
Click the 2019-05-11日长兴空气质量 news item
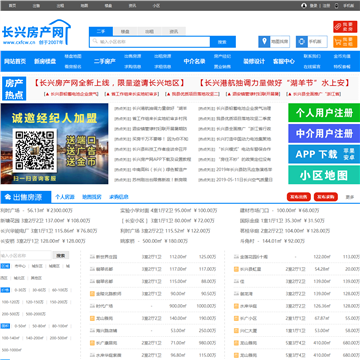coord(235,180)
